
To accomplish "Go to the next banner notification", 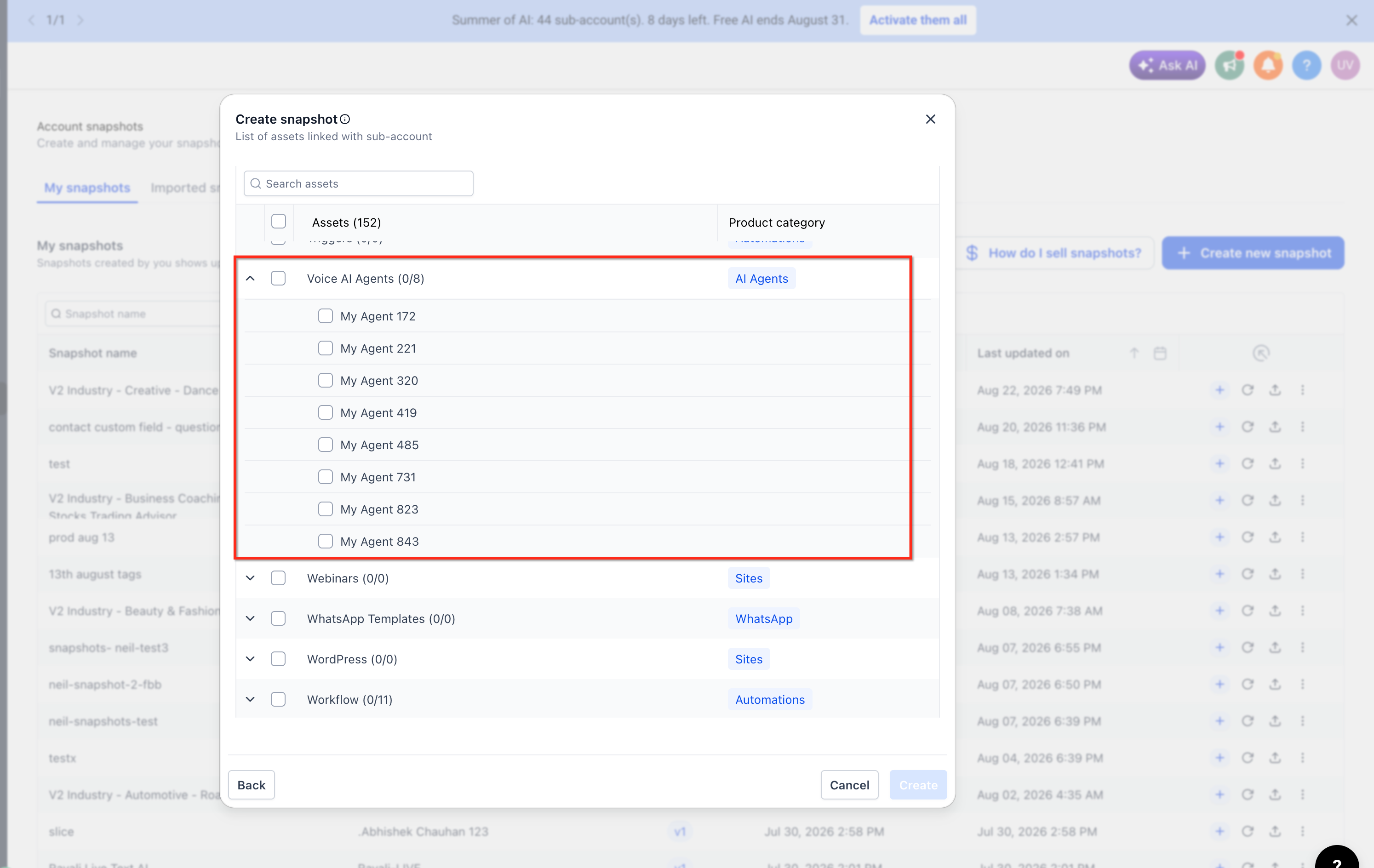I will click(x=80, y=20).
